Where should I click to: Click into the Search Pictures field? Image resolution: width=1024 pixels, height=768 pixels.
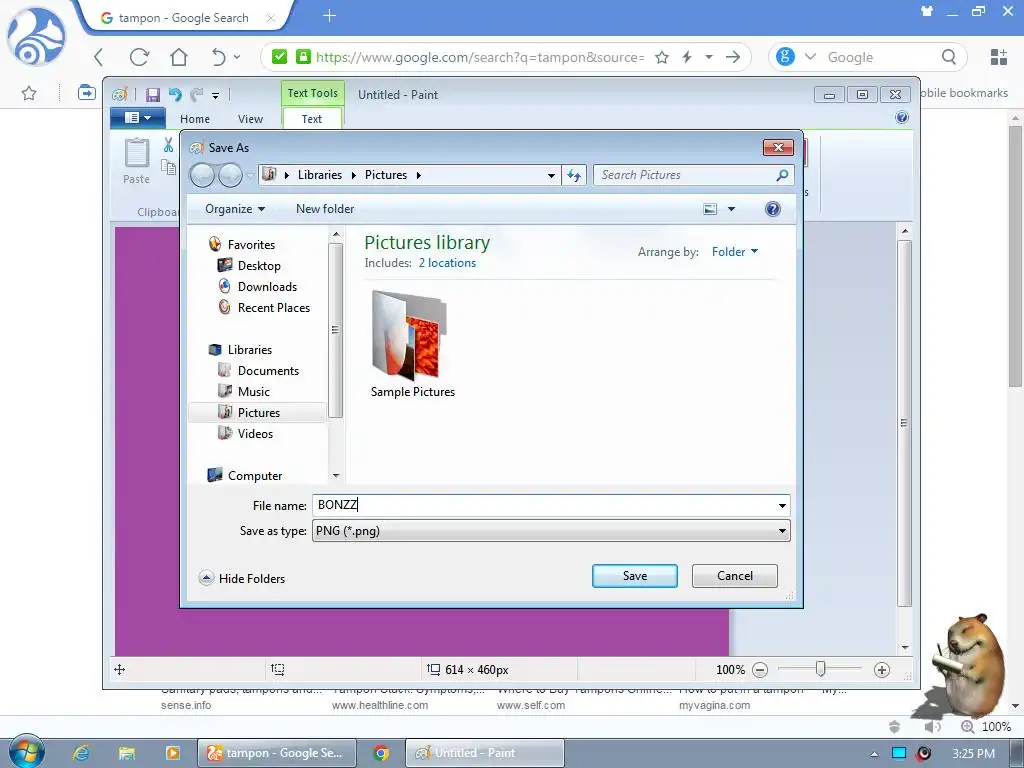click(686, 175)
